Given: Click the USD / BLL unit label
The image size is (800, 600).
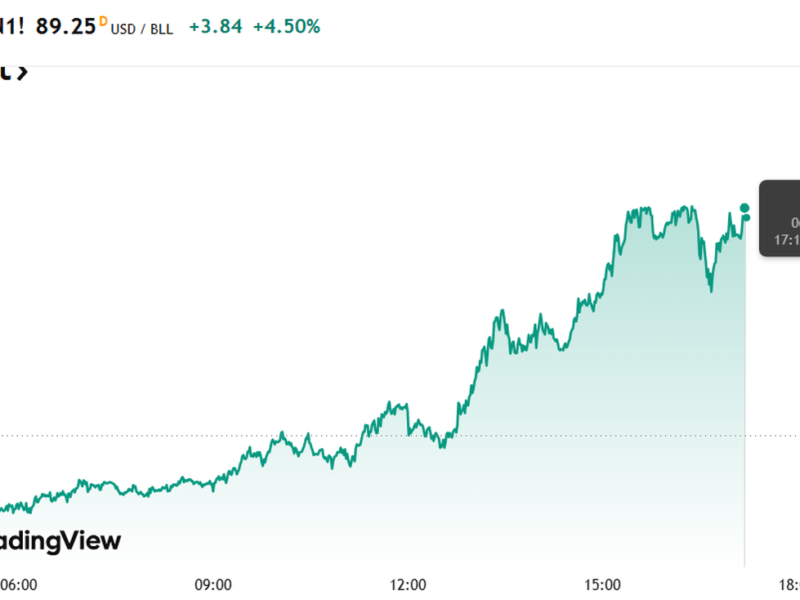Looking at the screenshot, I should (143, 29).
